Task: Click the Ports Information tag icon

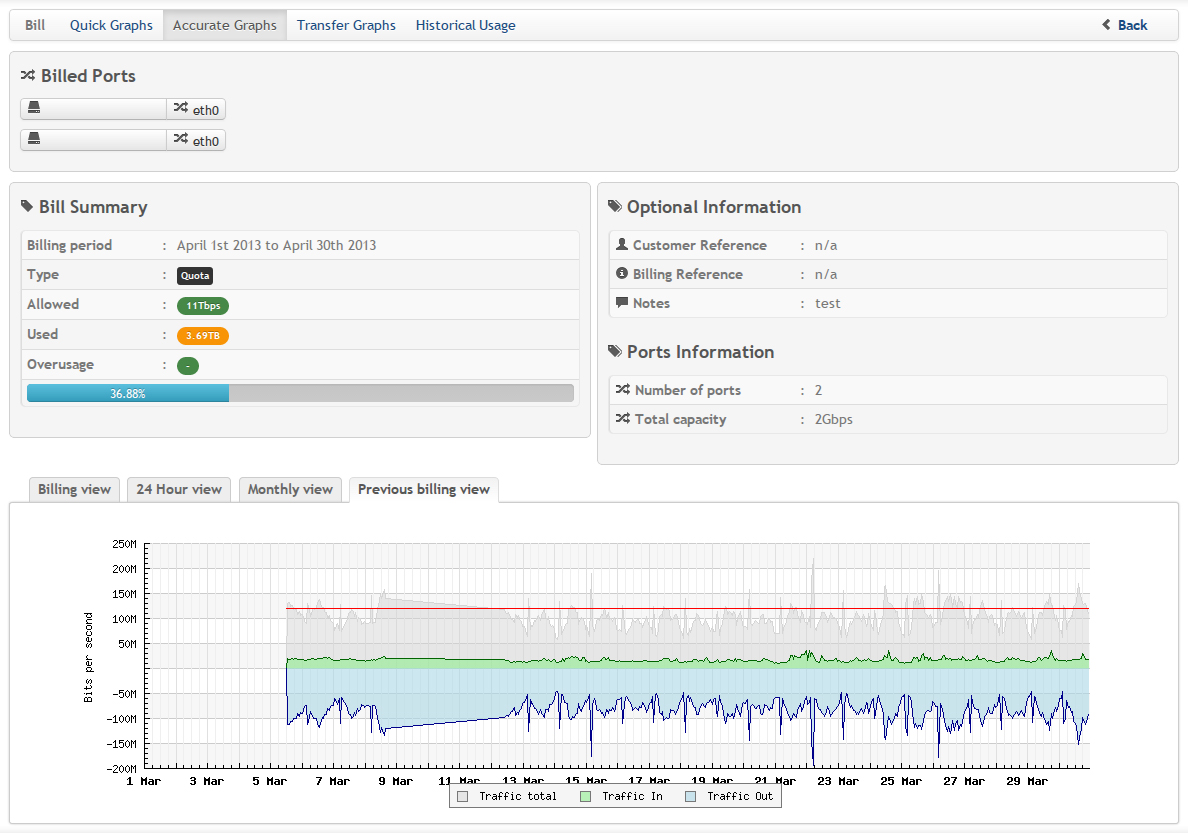Action: click(615, 352)
